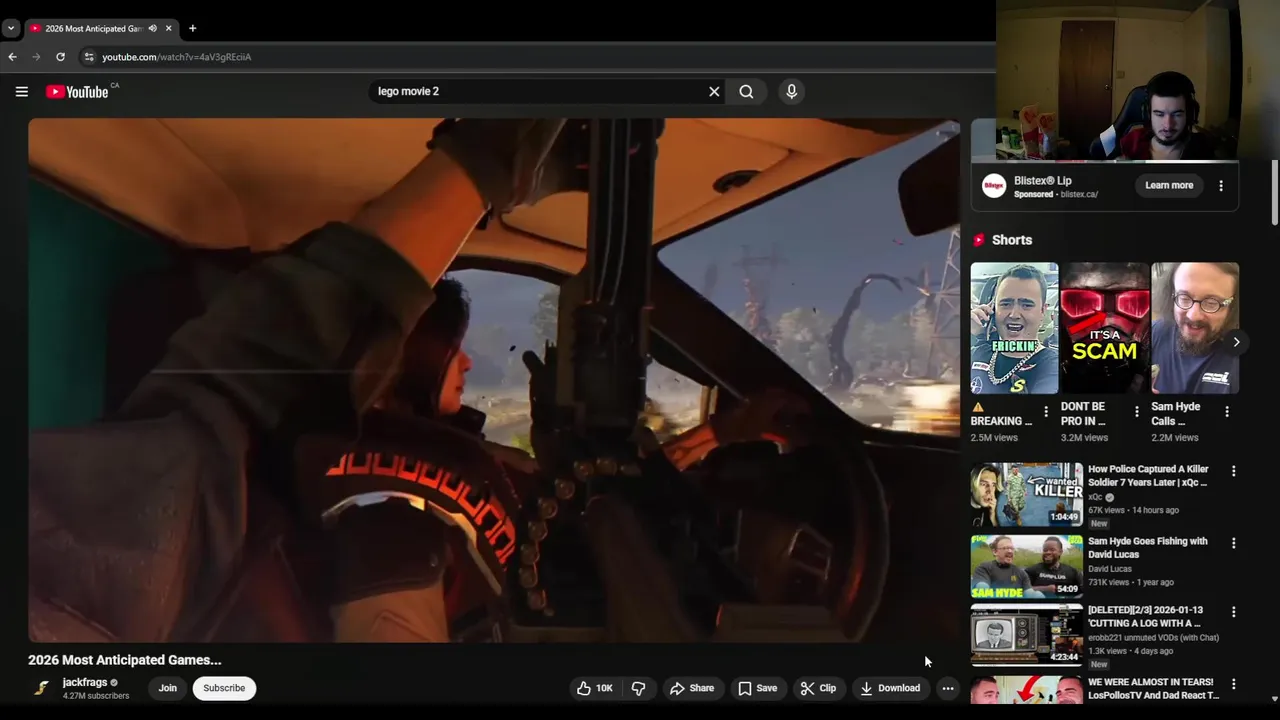1280x720 pixels.
Task: Open options for WE WERE ALMOST IN TEARS
Action: [x=1233, y=684]
